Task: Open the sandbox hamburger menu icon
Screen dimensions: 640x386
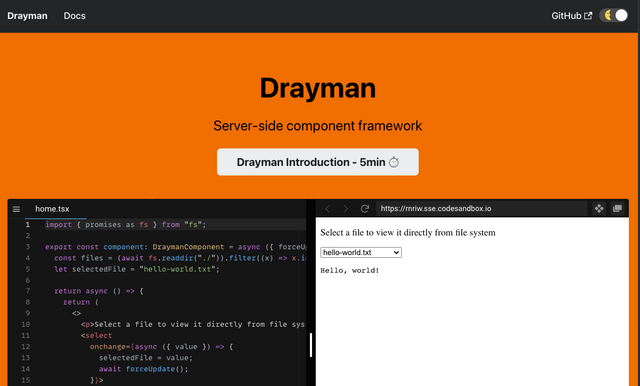Action: pyautogui.click(x=16, y=209)
